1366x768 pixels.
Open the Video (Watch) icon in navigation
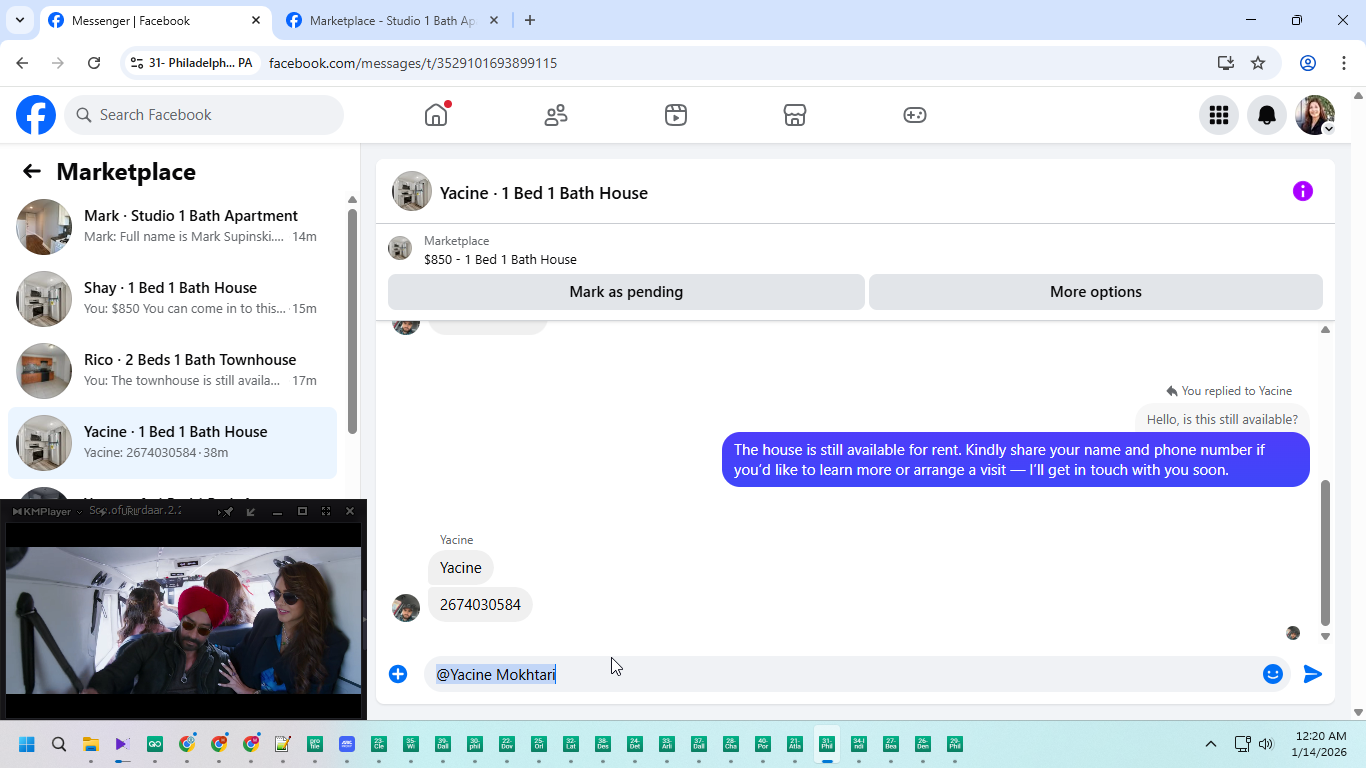coord(676,115)
